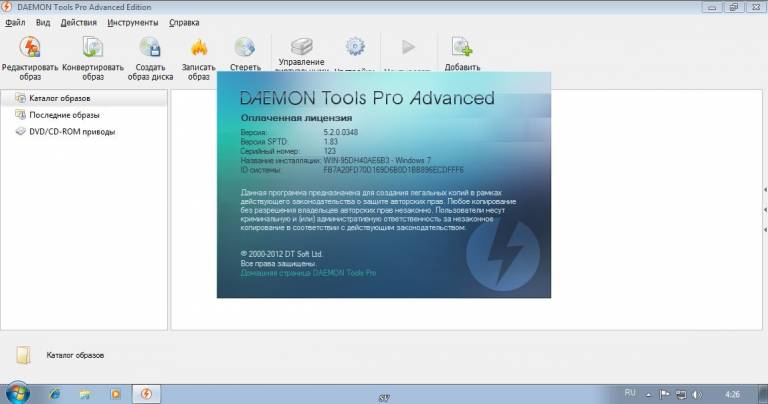The image size is (768, 404).
Task: Click the SPTD version value 1.83
Action: [331, 142]
